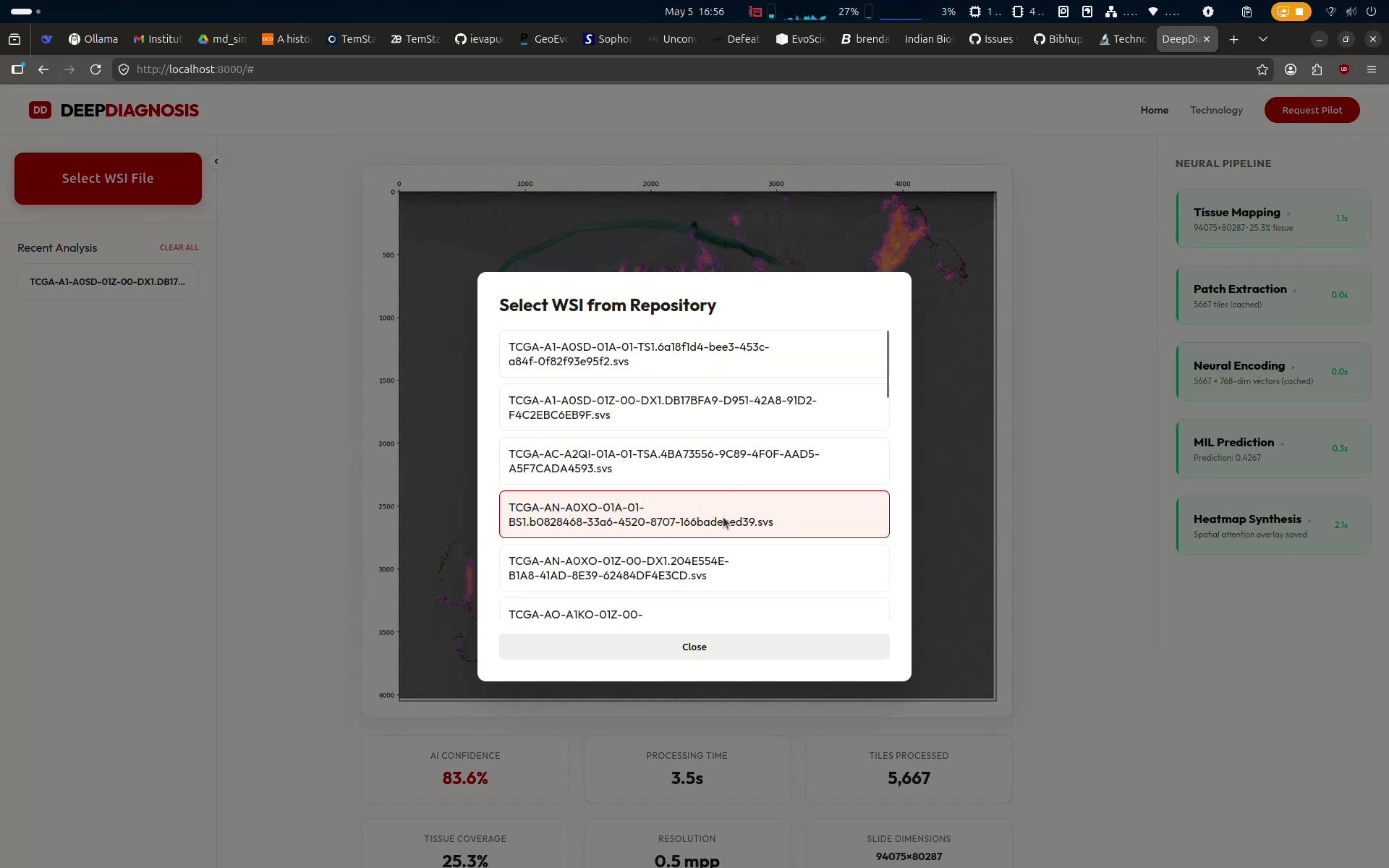The image size is (1389, 868).
Task: Click the browser forward arrow
Action: click(x=69, y=69)
